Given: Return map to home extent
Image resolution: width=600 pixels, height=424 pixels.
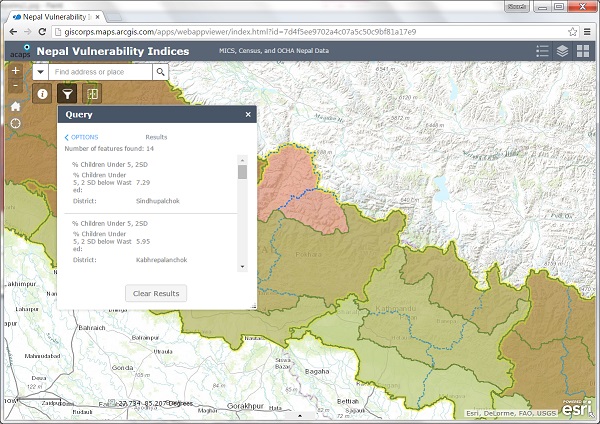Looking at the screenshot, I should (x=15, y=106).
